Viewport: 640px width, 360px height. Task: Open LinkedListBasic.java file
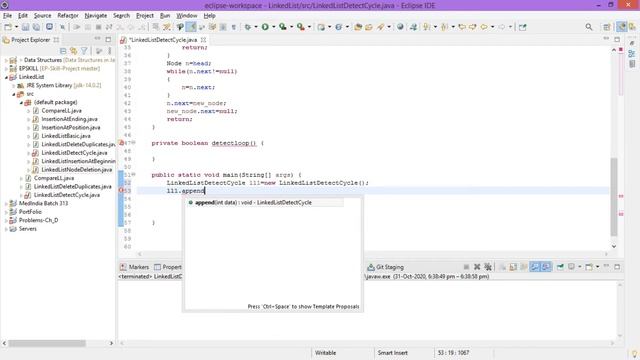(66, 136)
